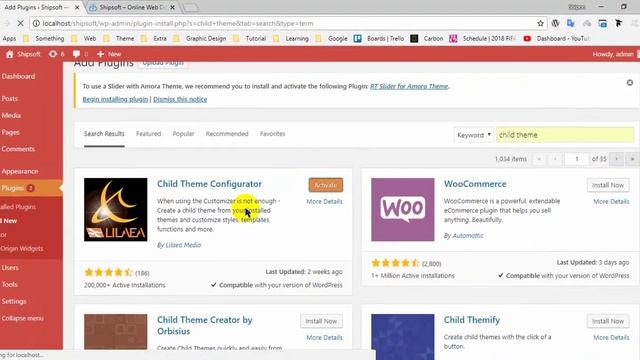The width and height of the screenshot is (640, 360).
Task: Open More Details for Child Theme Configurator
Action: [x=324, y=202]
